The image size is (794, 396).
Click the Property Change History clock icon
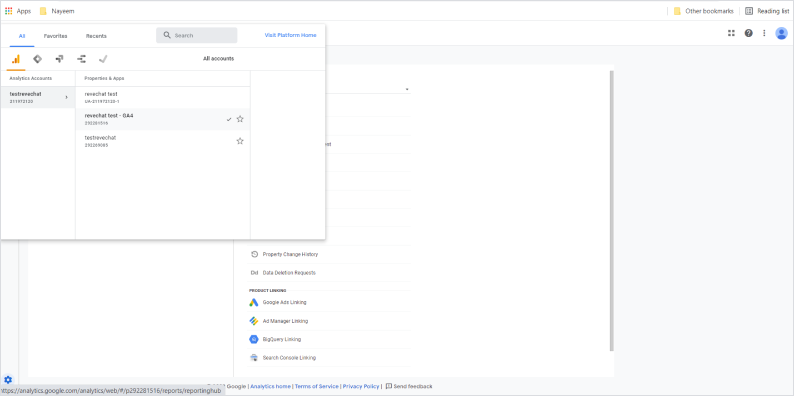tap(254, 254)
